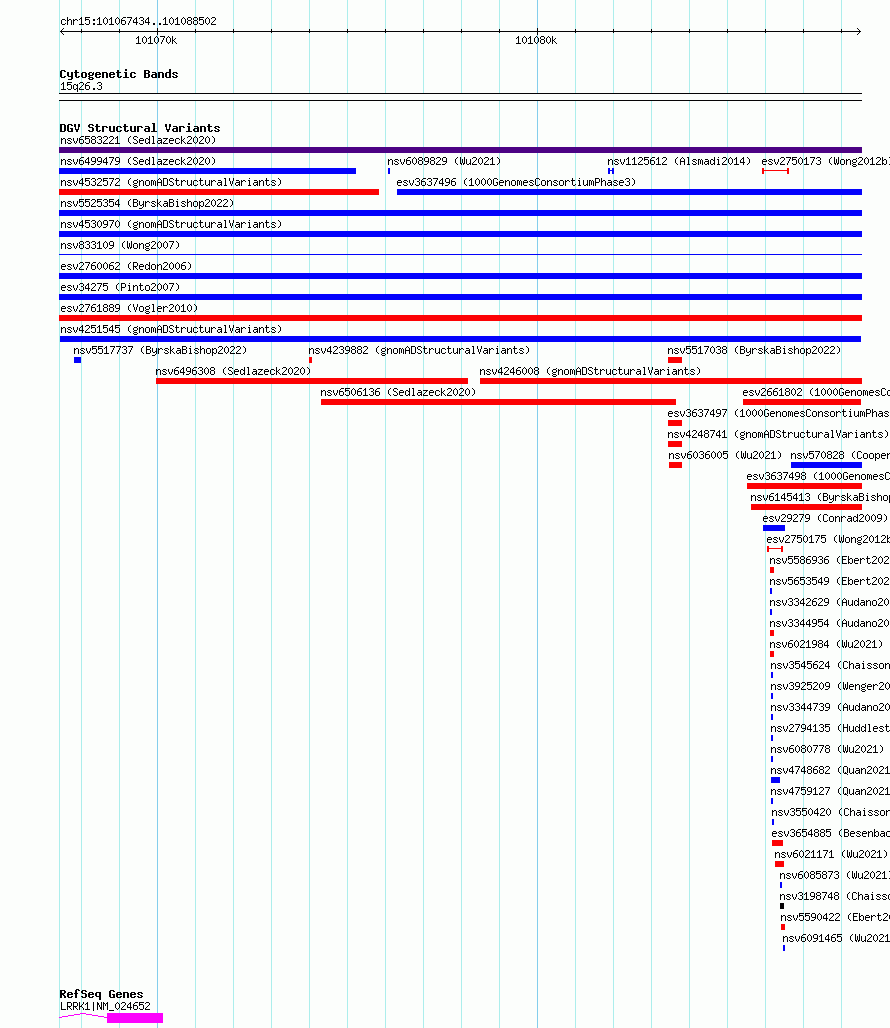Click the nsv6496308 (Sedlazeck2020) label

pyautogui.click(x=233, y=371)
